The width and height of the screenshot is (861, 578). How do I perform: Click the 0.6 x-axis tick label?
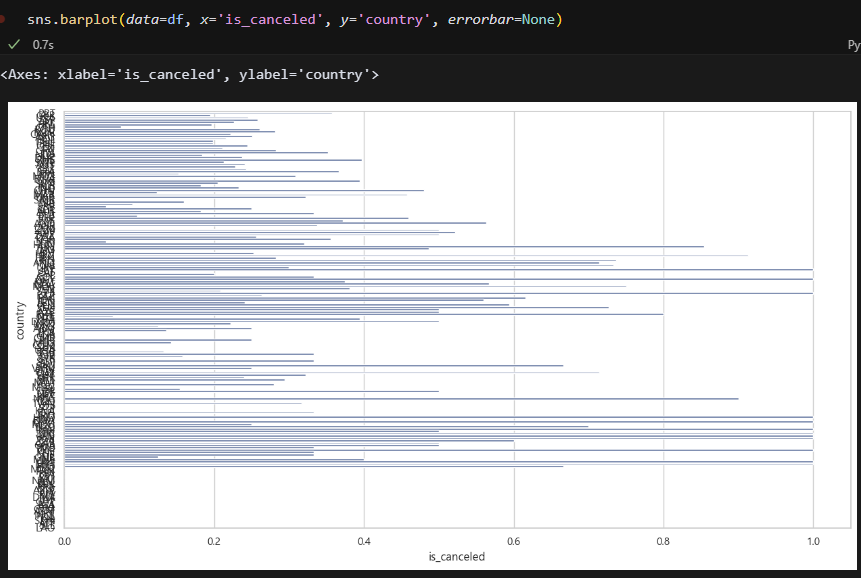[514, 541]
